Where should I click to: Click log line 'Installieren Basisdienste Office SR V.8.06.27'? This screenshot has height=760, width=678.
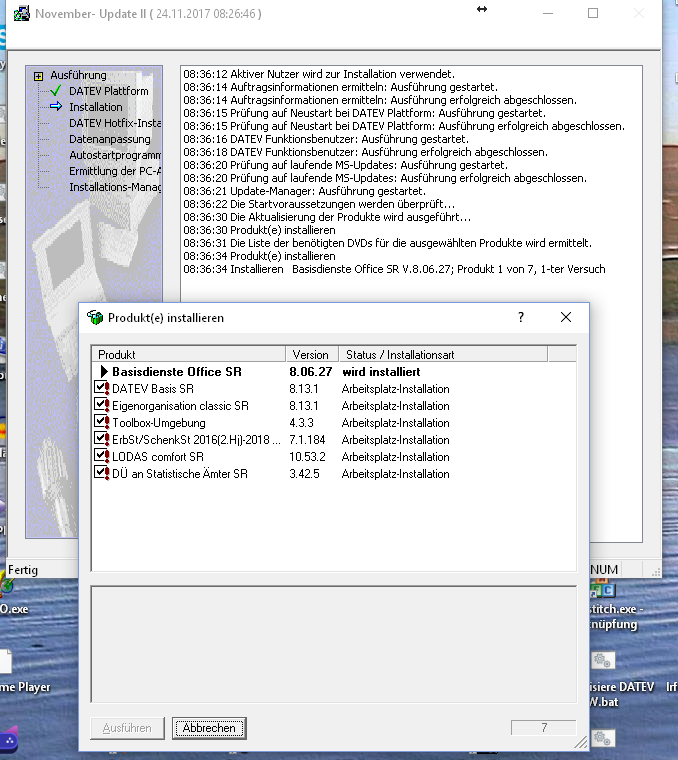[x=394, y=269]
